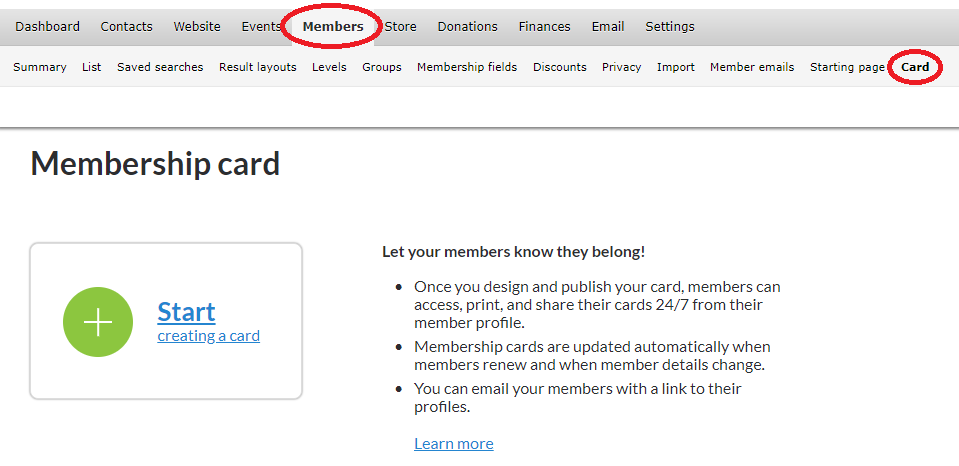Open the Saved searches tab

(160, 67)
